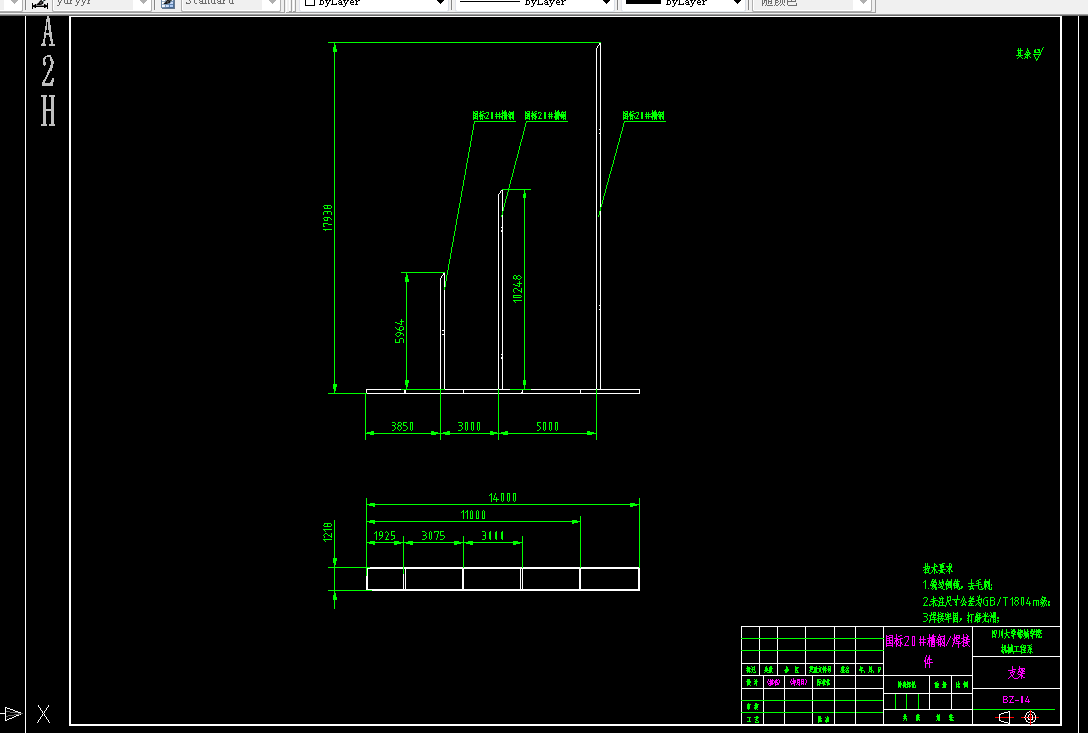Image resolution: width=1088 pixels, height=733 pixels.
Task: Select the 10248 height dimension text
Action: pyautogui.click(x=518, y=288)
